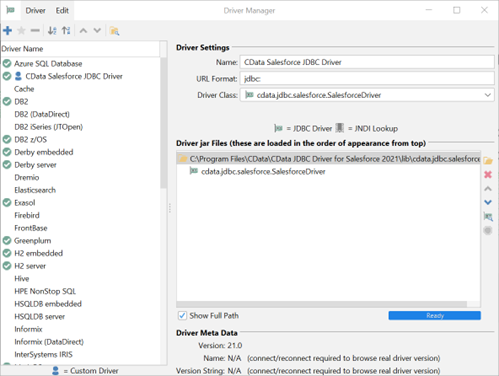Click the DbVisualizer app icon in title bar

tap(10, 10)
